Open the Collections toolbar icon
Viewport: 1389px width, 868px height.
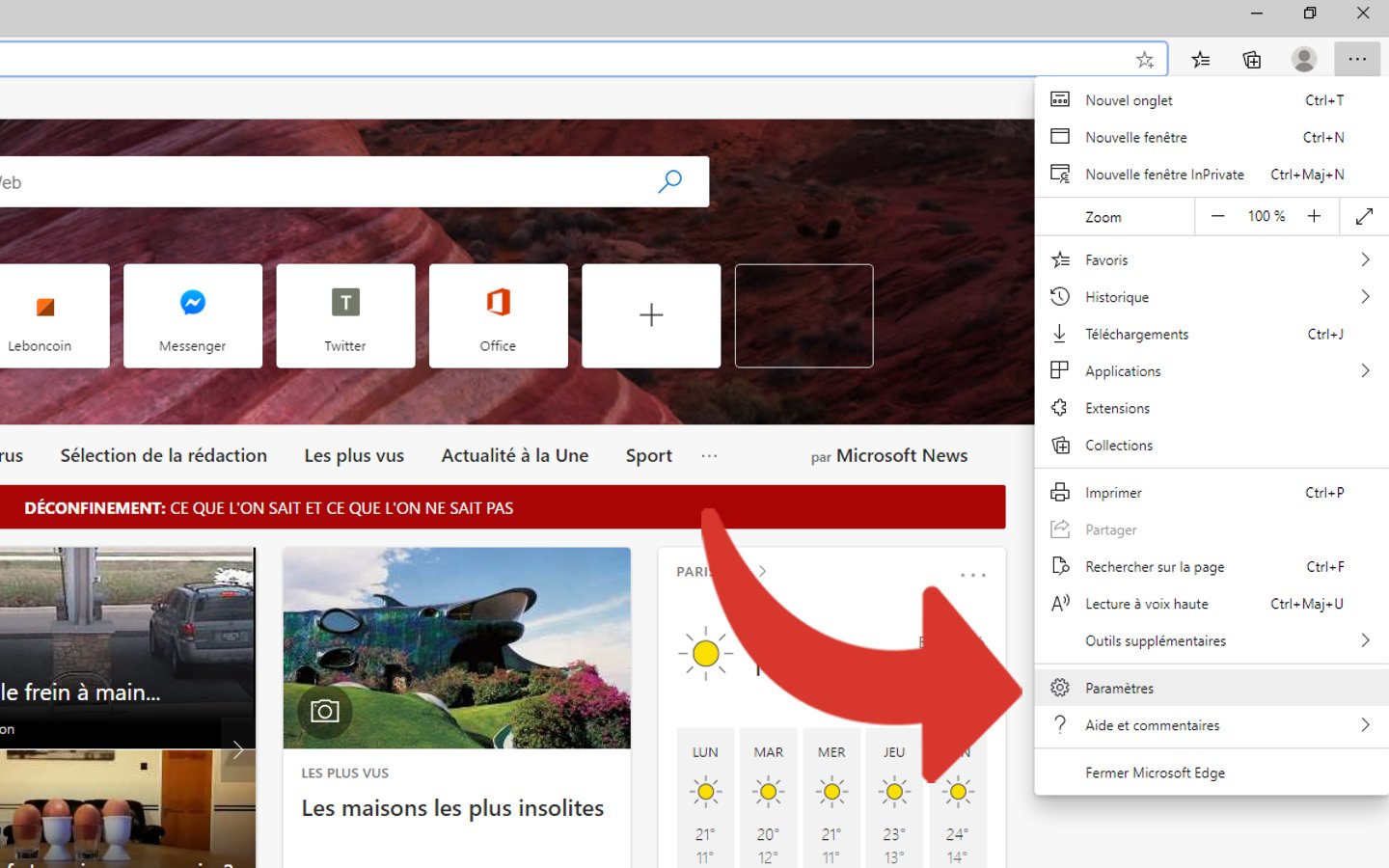1252,60
